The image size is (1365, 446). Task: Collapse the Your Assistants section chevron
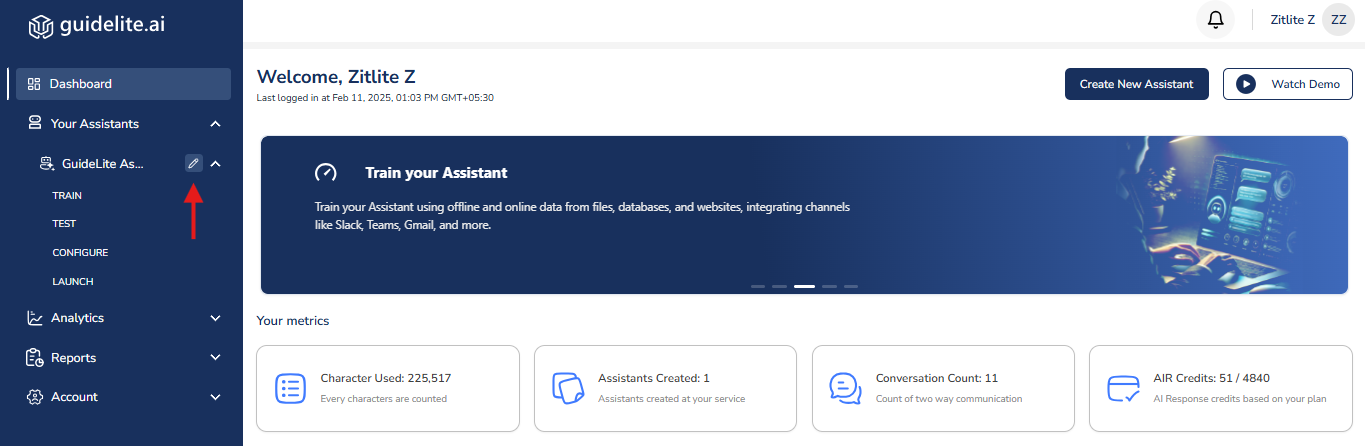[215, 124]
